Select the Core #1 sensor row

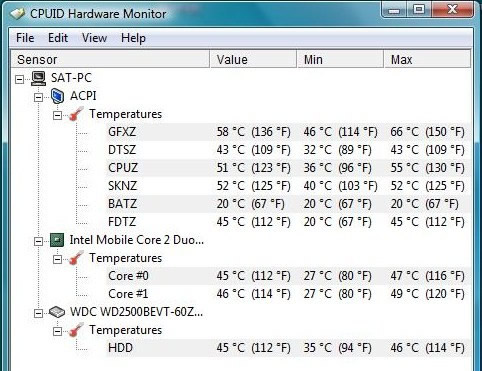[x=289, y=294]
